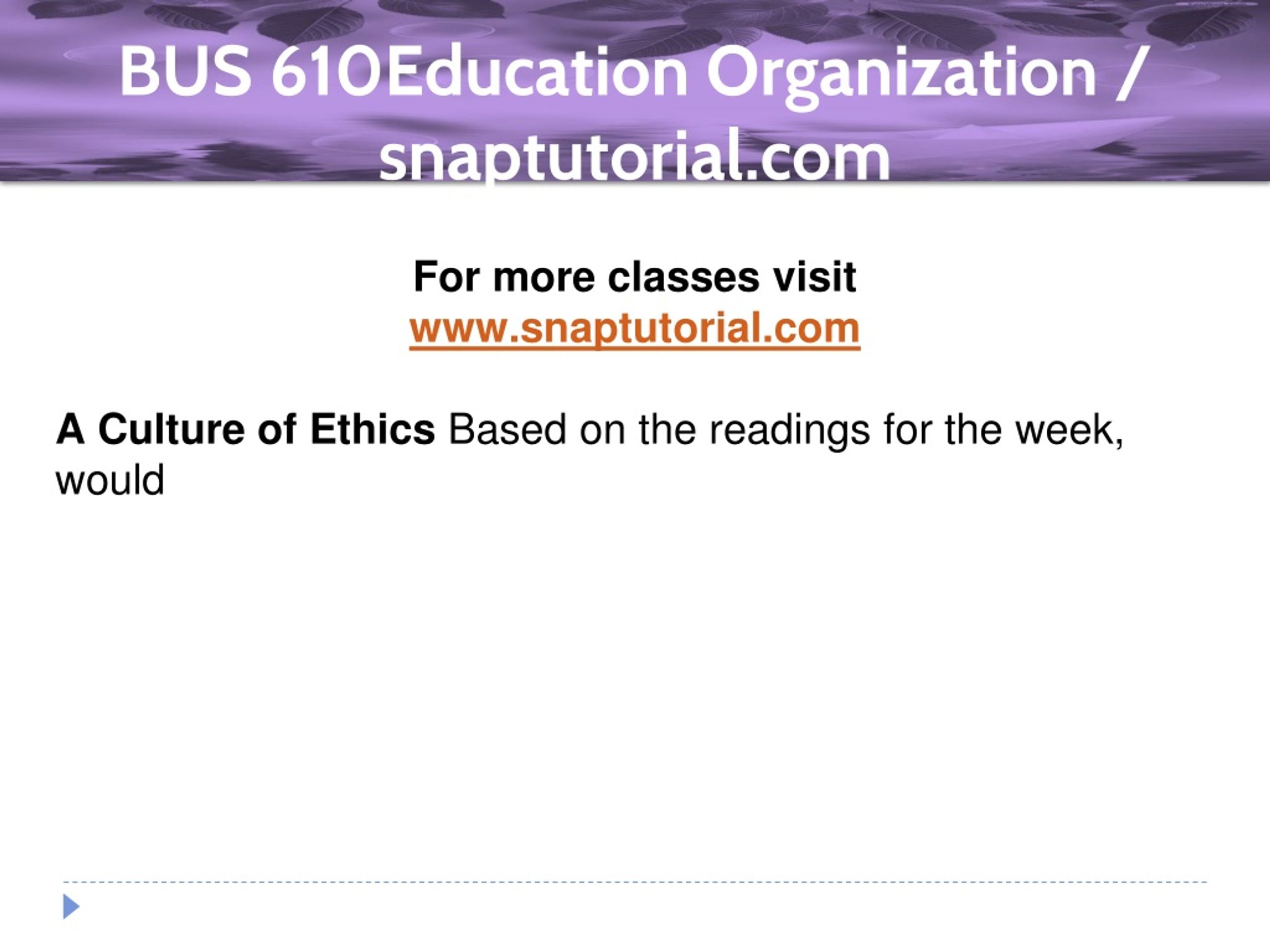Click the word 'BUS' in the title
The width and height of the screenshot is (1270, 952).
pyautogui.click(x=185, y=72)
